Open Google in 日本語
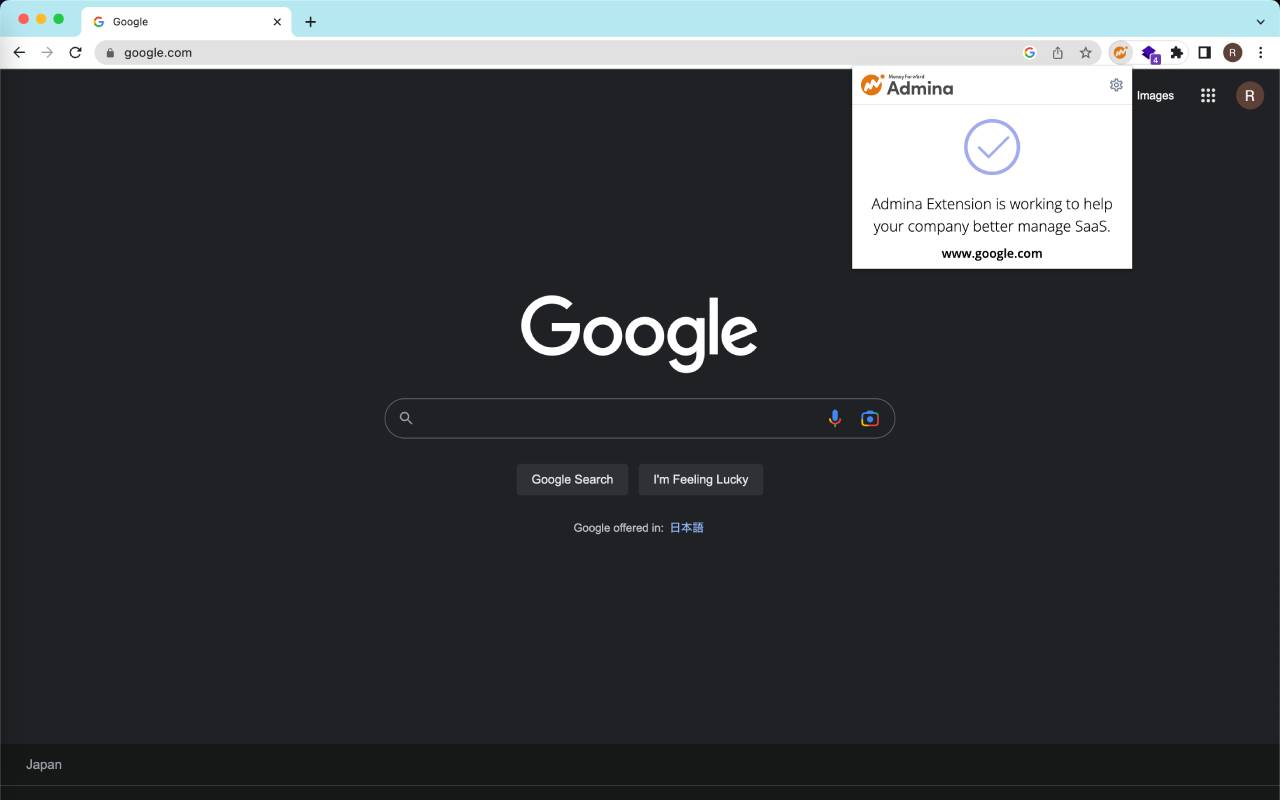 687,527
